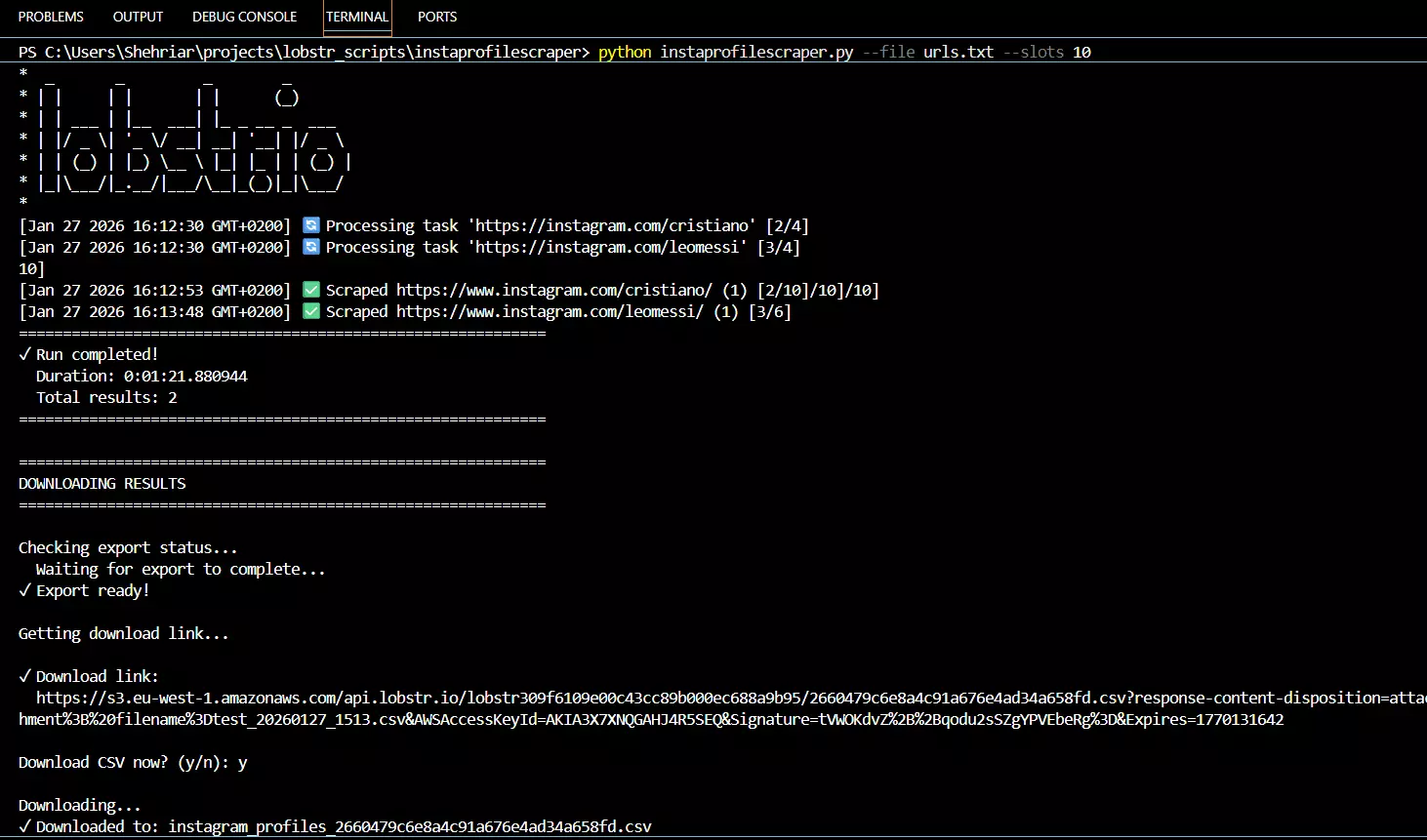Click green check icon beside scraped leomessi

310,311
